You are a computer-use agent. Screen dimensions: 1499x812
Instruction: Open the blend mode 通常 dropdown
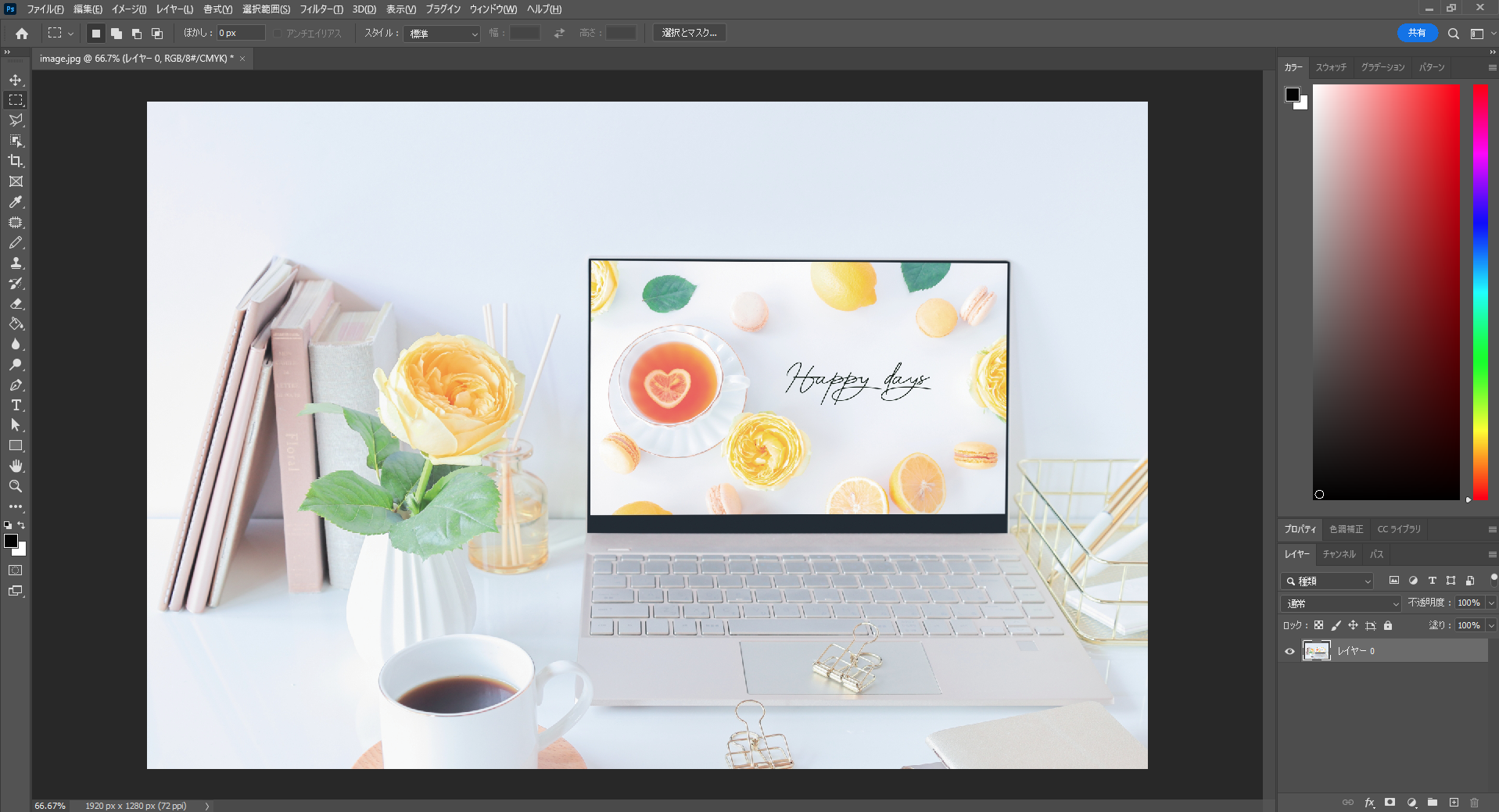[x=1341, y=603]
